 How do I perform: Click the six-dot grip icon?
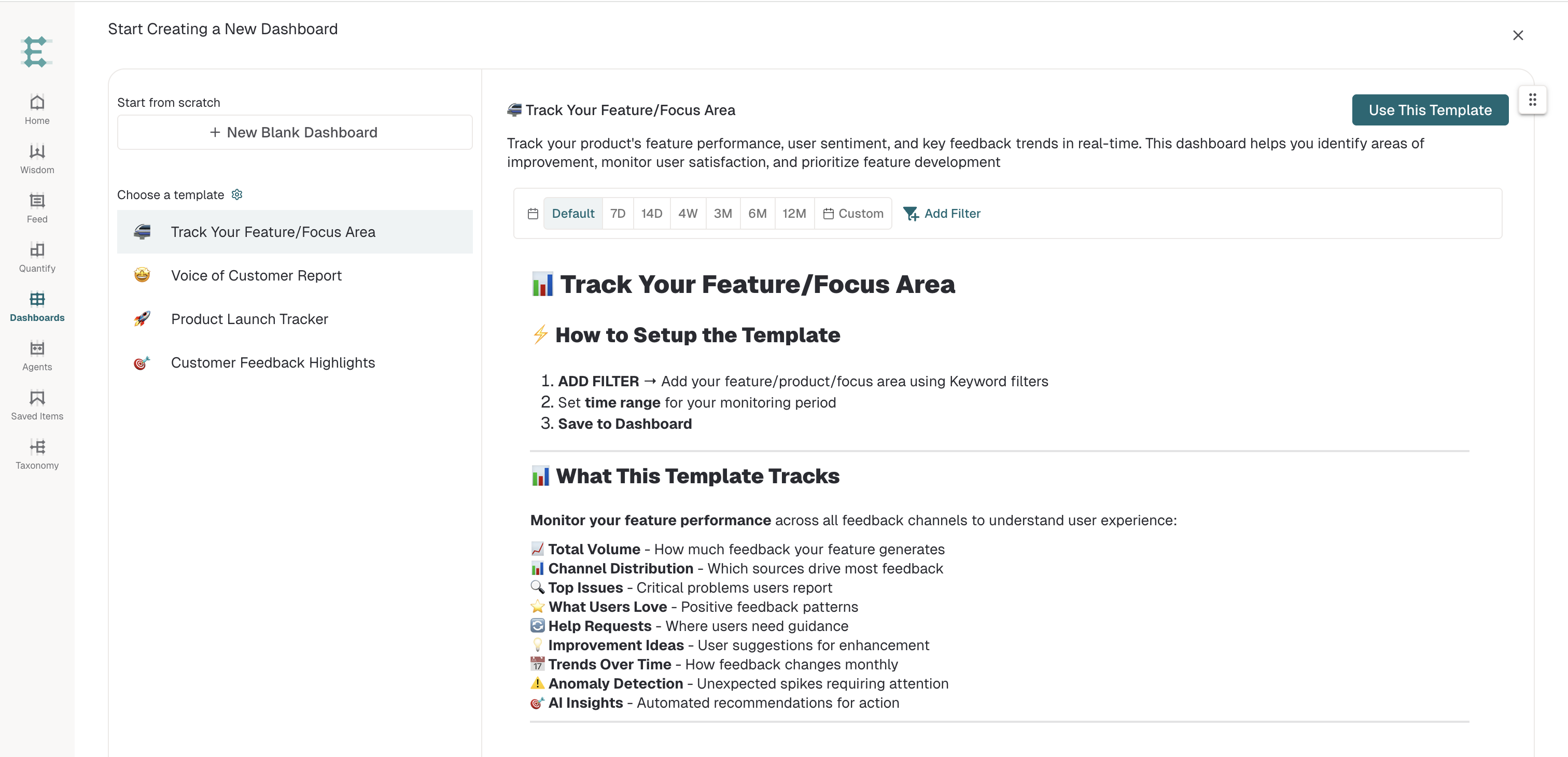click(x=1532, y=99)
